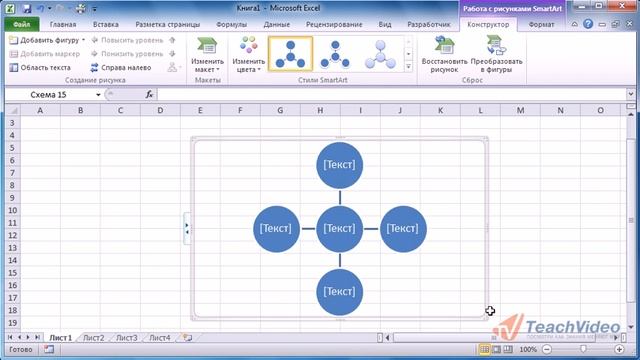640x360 pixels.
Task: Switch to the Формат tab
Action: tap(541, 24)
